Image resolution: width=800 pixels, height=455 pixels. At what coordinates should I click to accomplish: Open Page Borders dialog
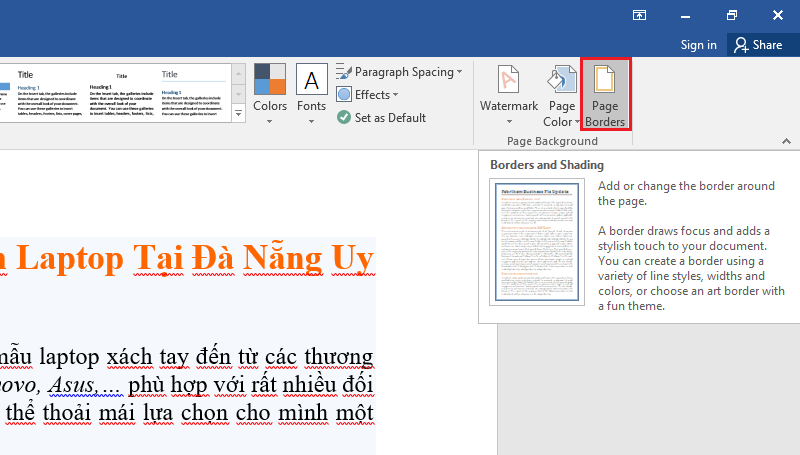click(605, 94)
